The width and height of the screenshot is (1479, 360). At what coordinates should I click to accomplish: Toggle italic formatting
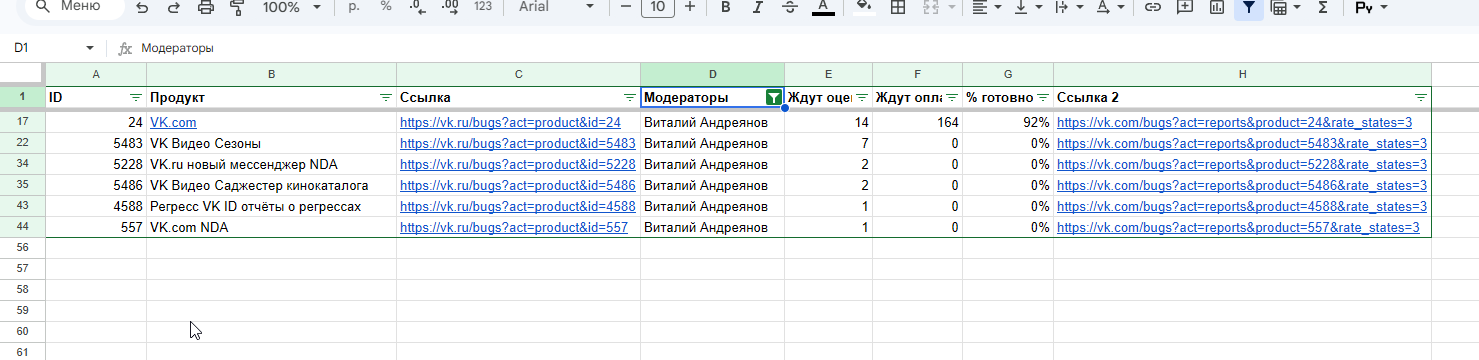coord(757,7)
